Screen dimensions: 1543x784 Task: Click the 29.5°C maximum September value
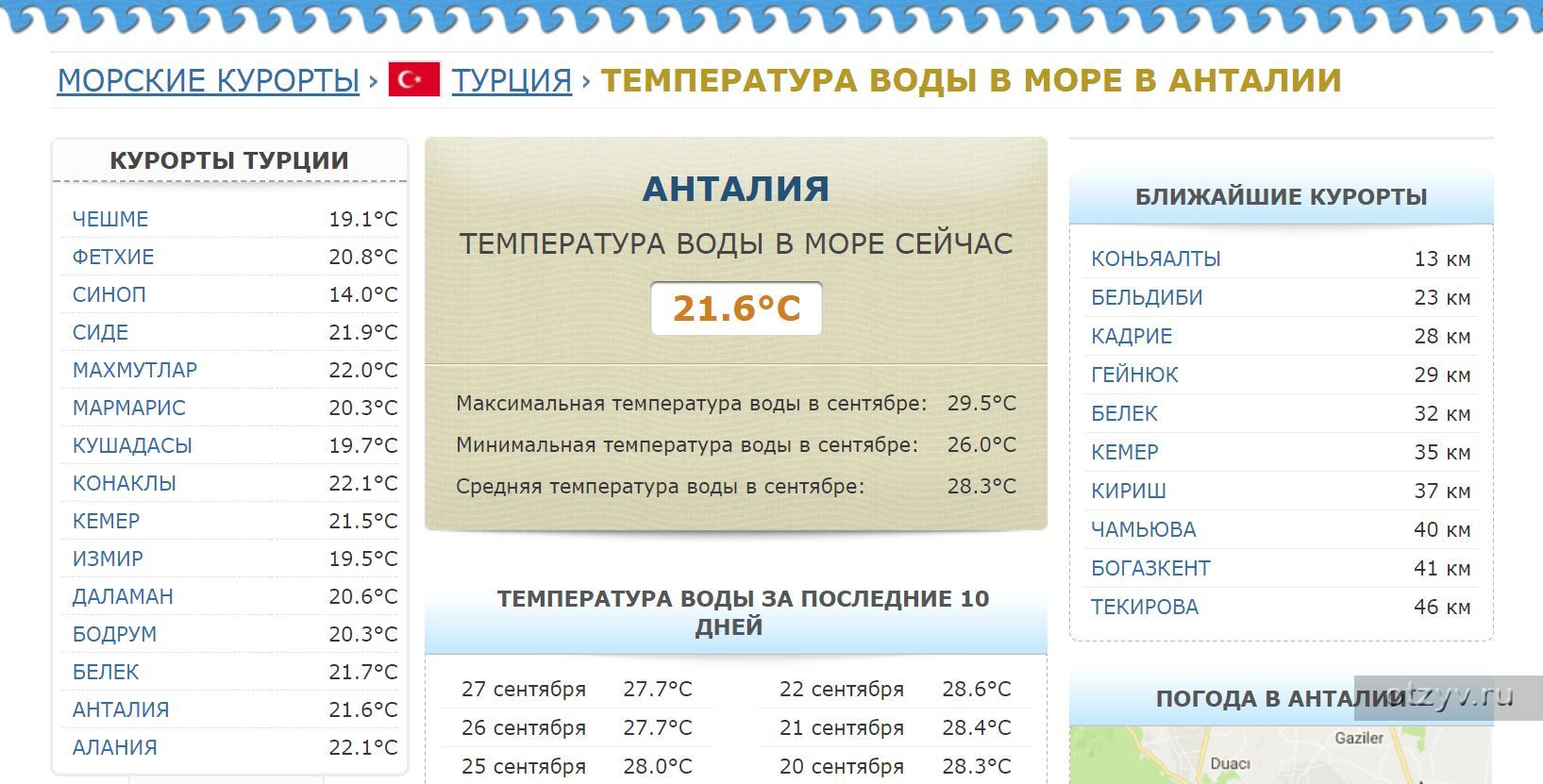click(981, 403)
